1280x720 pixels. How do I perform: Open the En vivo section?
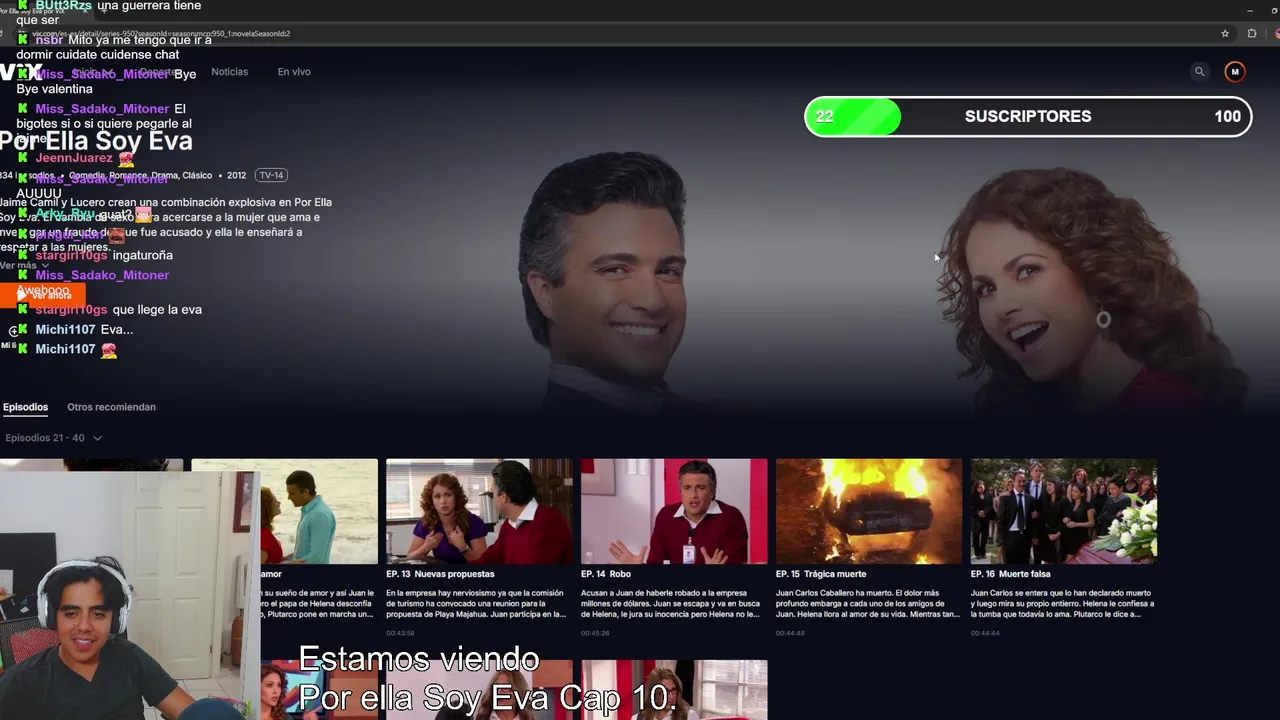tap(294, 72)
